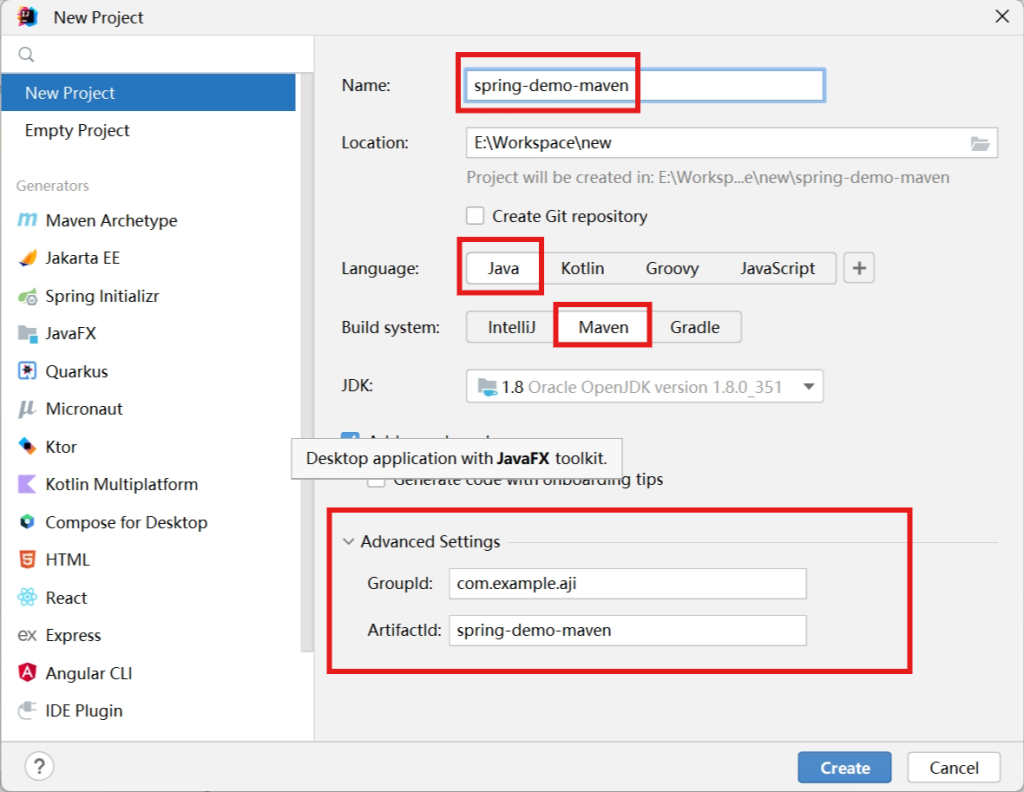Enable the Create Git repository checkbox
The height and width of the screenshot is (792, 1024).
tap(475, 216)
